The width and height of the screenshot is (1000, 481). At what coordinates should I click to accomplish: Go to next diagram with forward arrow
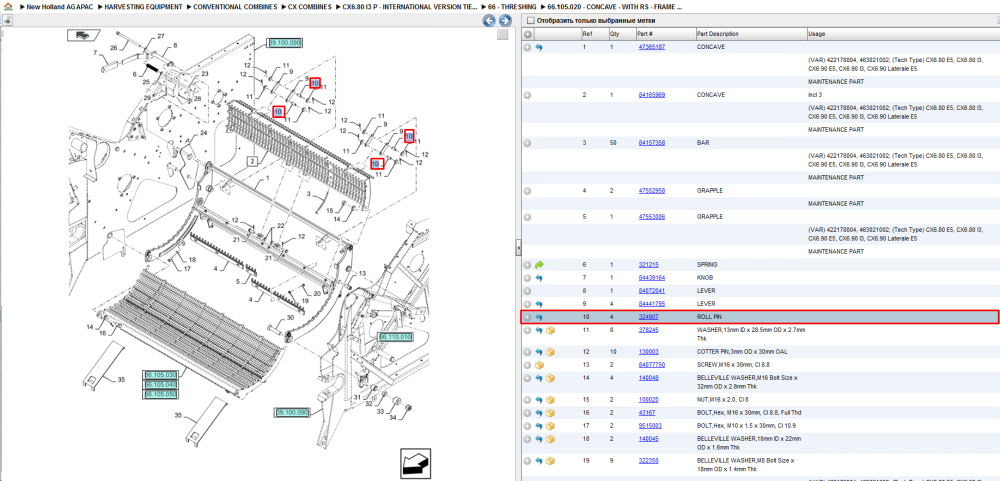[505, 21]
